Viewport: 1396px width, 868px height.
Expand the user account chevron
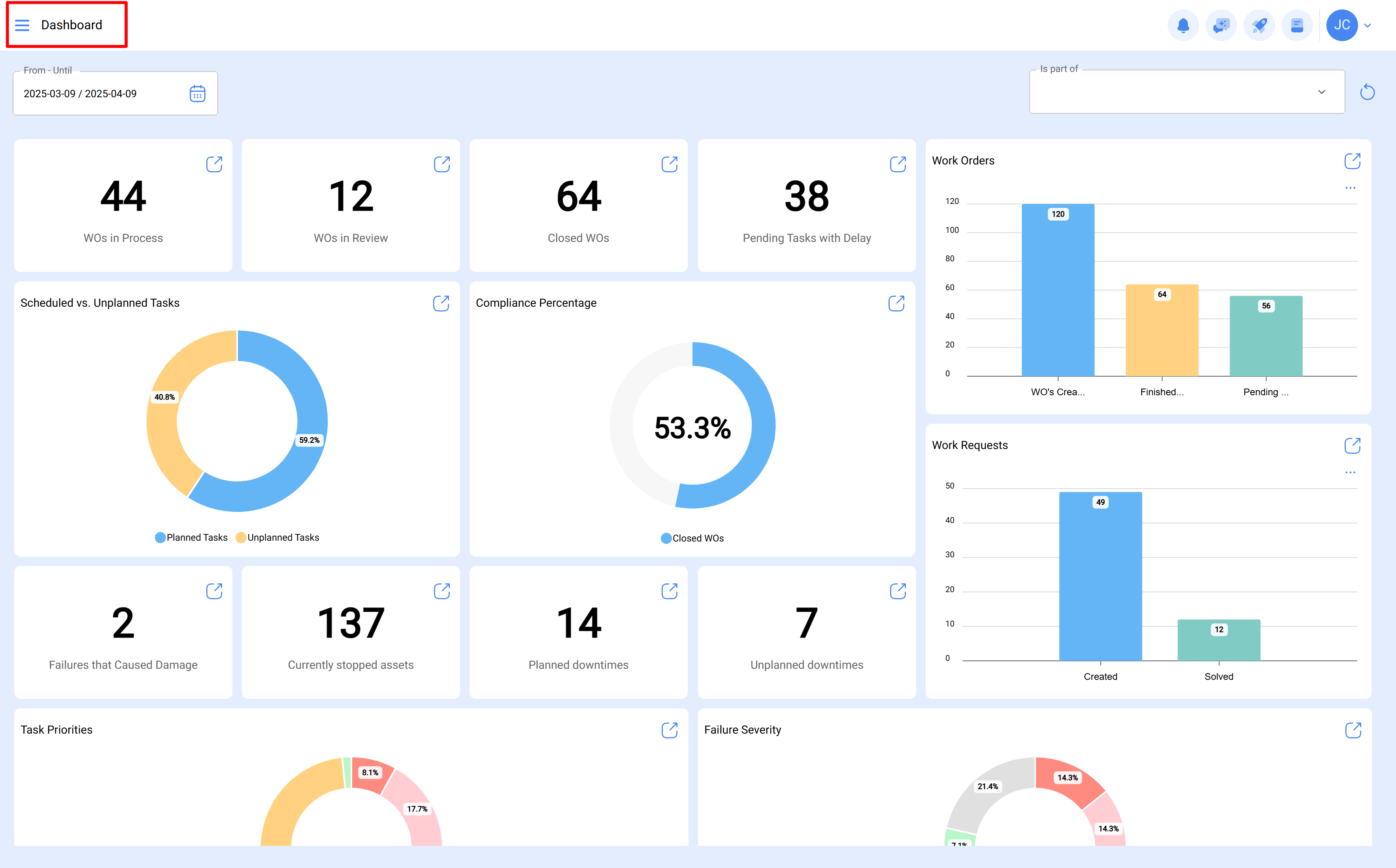click(1368, 25)
